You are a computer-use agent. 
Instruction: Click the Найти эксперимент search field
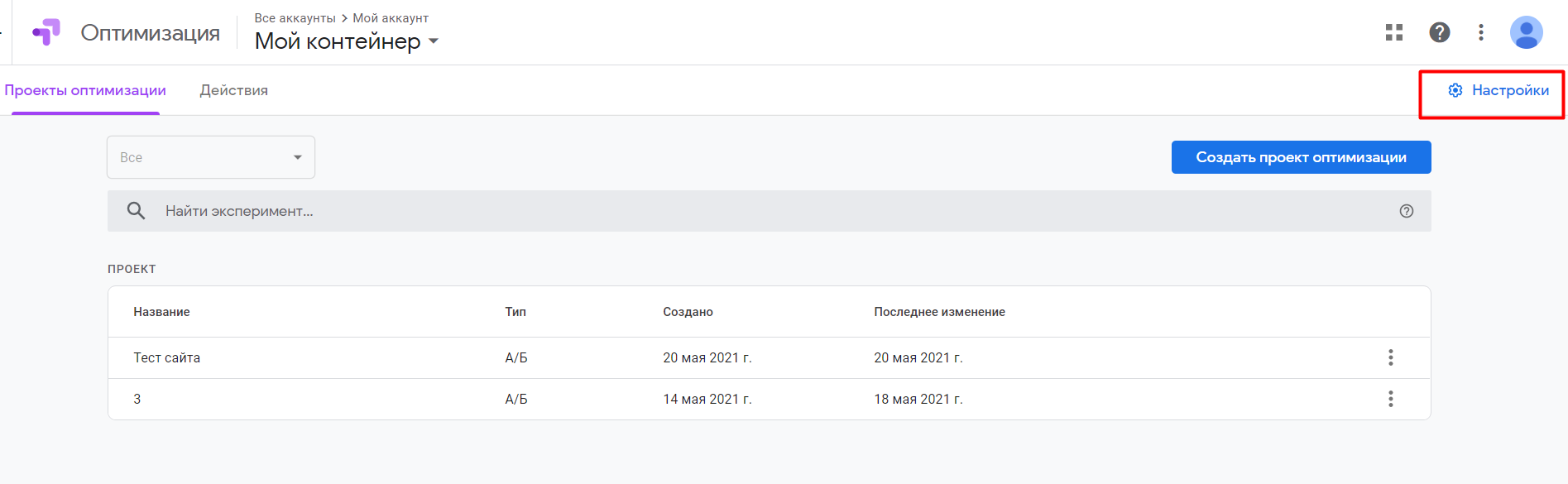tap(770, 211)
